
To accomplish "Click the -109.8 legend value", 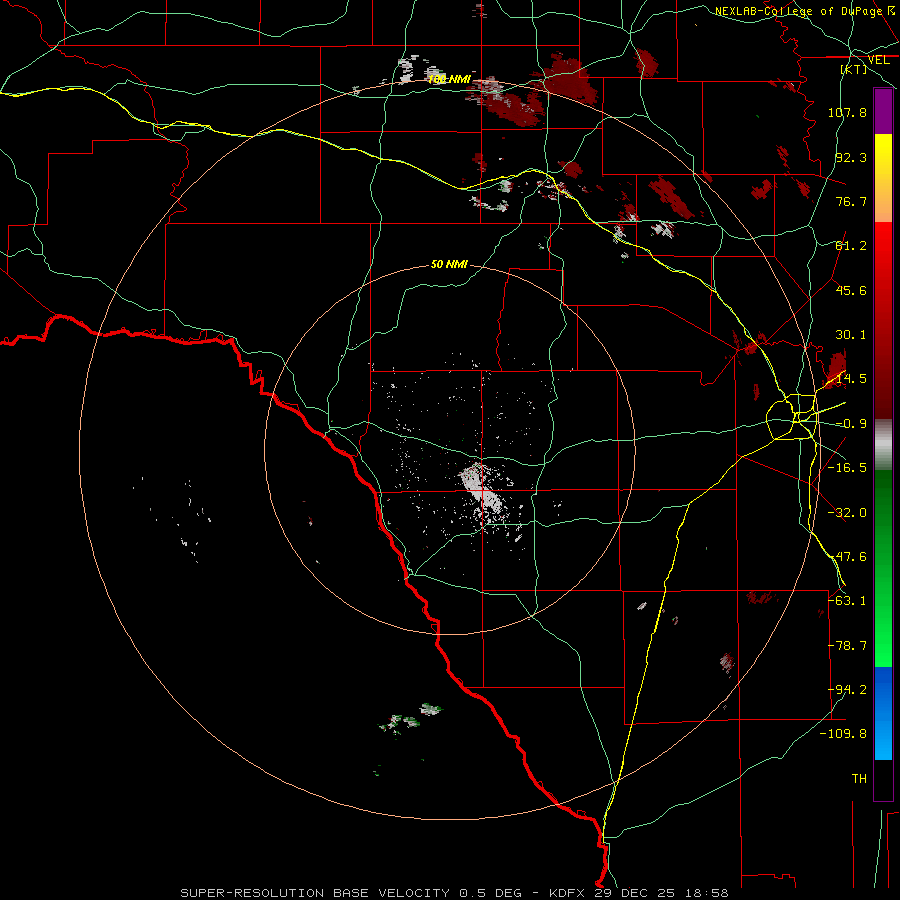I will (844, 734).
